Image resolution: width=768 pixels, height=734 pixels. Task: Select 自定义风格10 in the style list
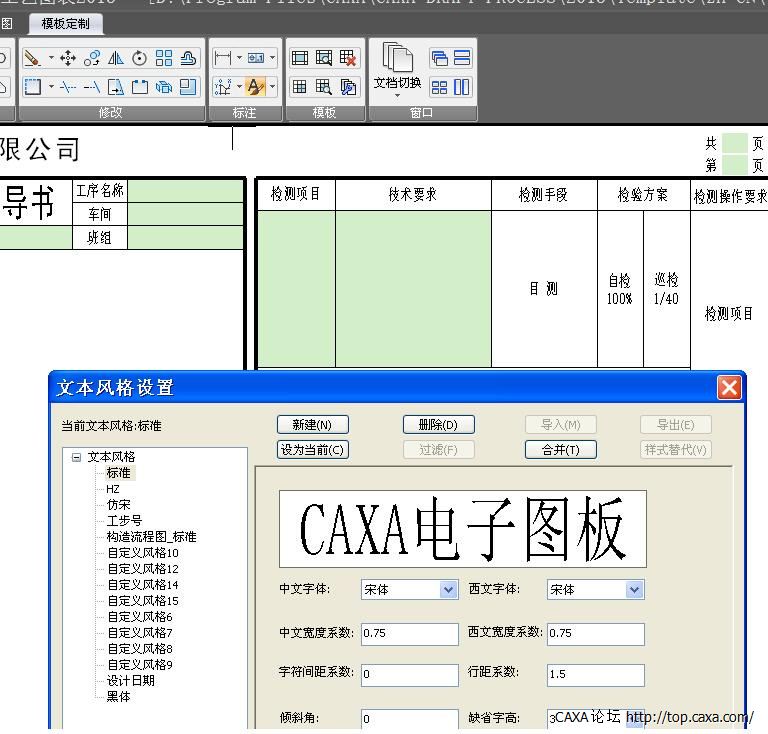[142, 553]
